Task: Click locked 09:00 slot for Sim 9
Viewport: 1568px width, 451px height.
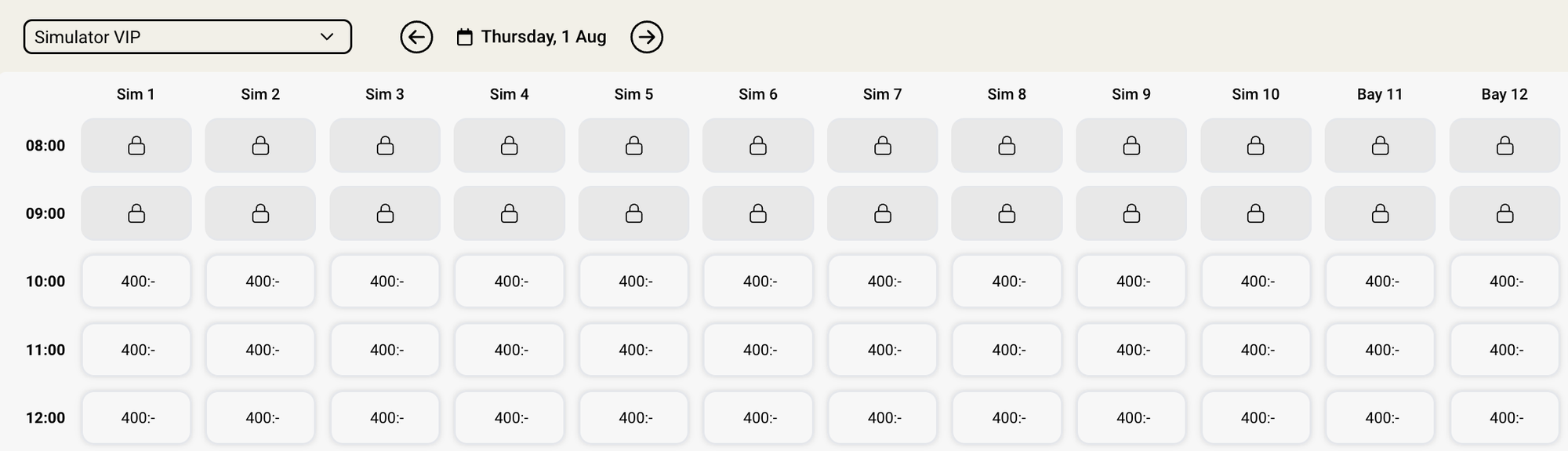Action: click(x=1131, y=213)
